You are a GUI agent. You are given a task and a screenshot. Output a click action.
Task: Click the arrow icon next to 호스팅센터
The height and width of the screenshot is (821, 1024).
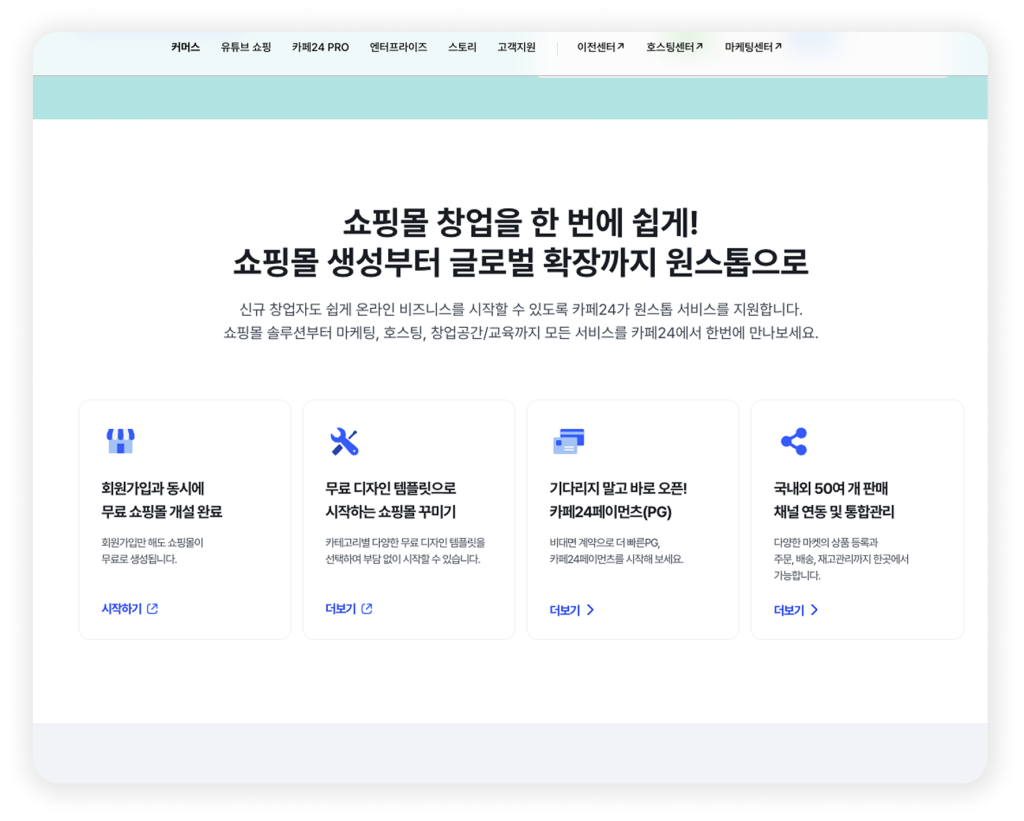(x=699, y=46)
